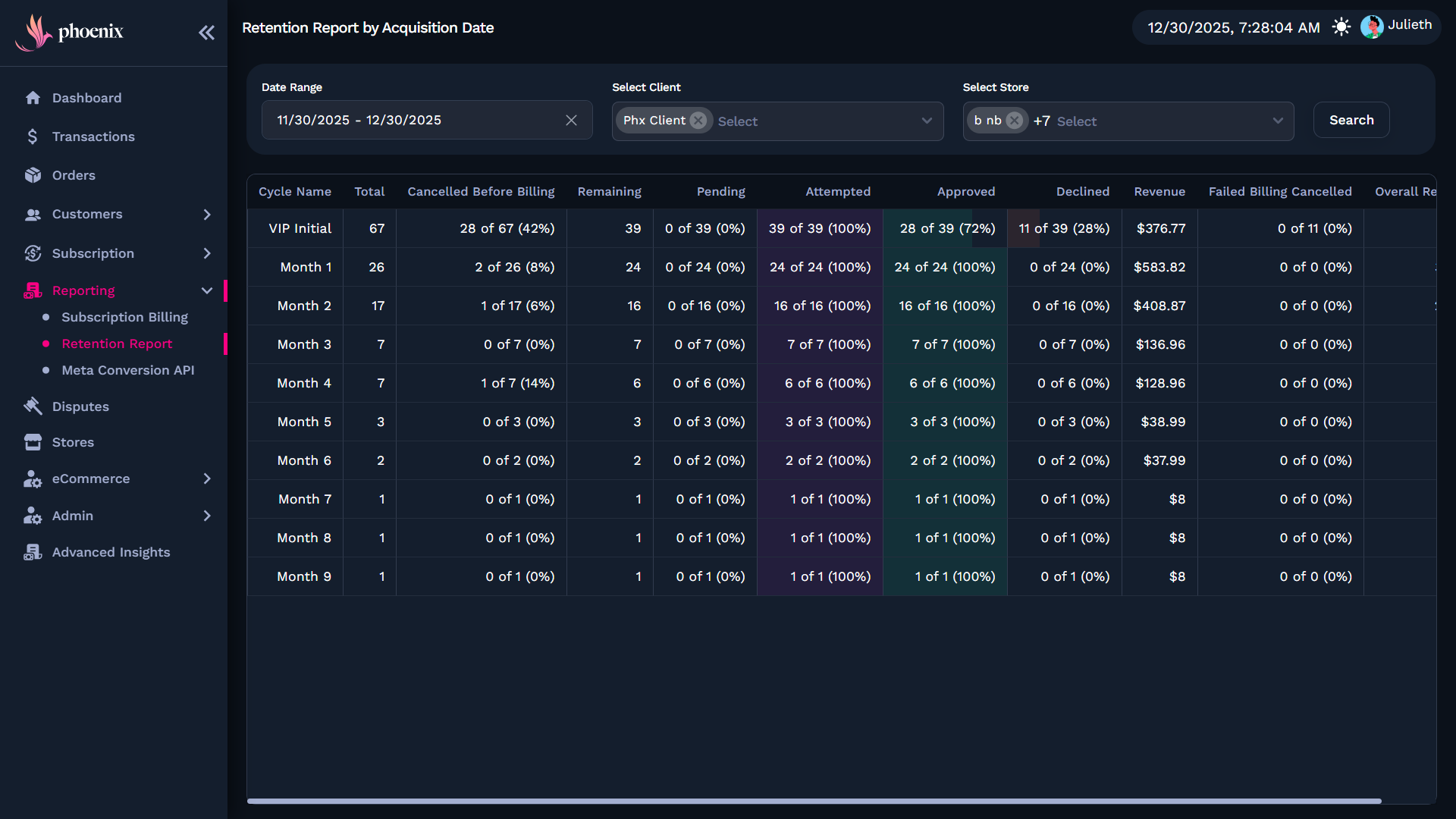Open the Select Store dropdown arrow
This screenshot has width=1456, height=819.
pos(1278,121)
